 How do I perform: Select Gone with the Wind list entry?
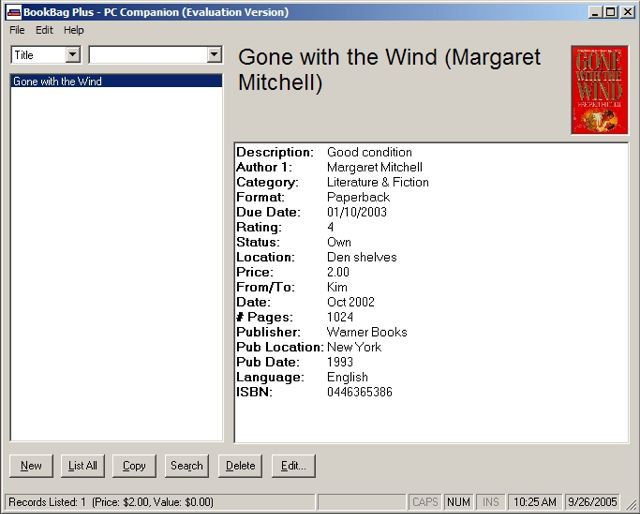pyautogui.click(x=57, y=82)
